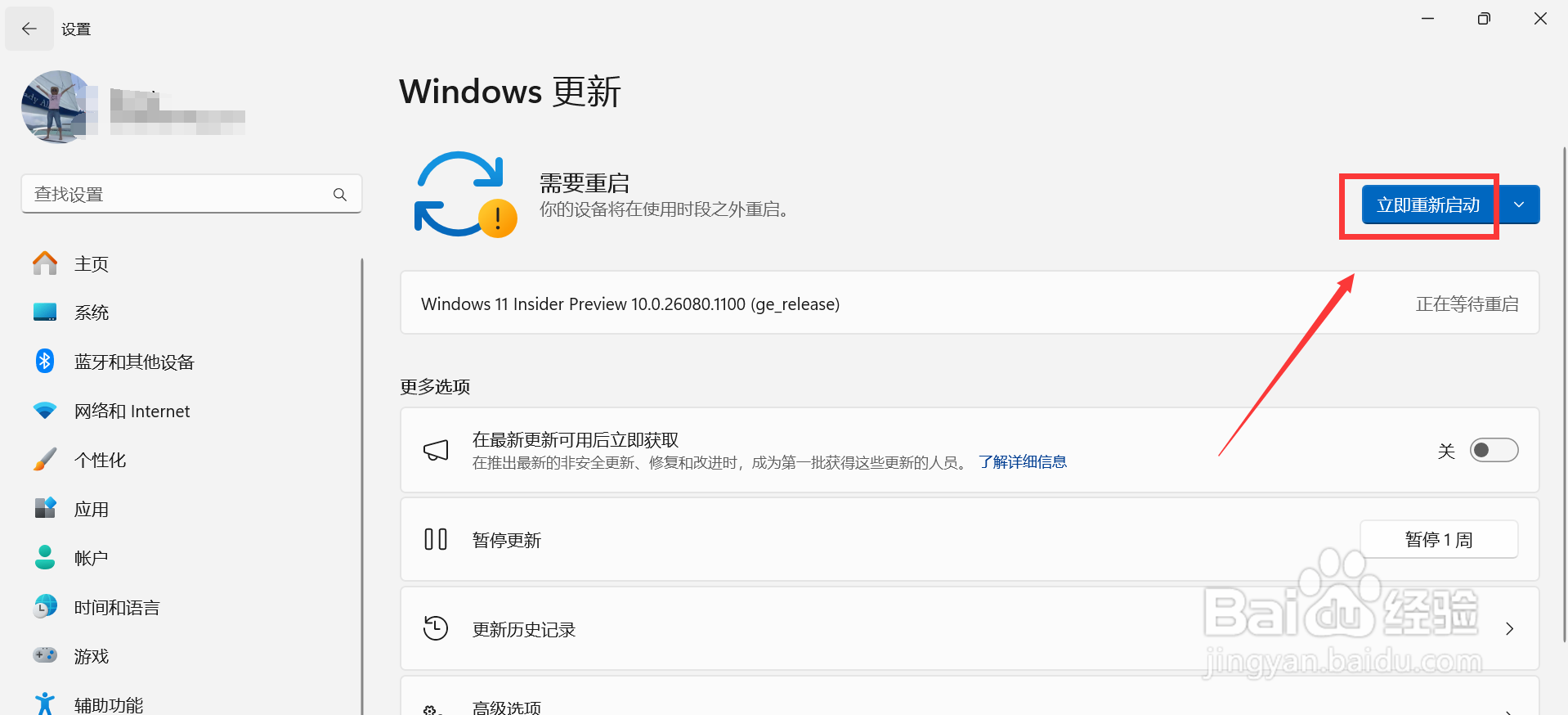Expand the 更新历史记录 chevron
This screenshot has width=1568, height=715.
tap(1509, 628)
